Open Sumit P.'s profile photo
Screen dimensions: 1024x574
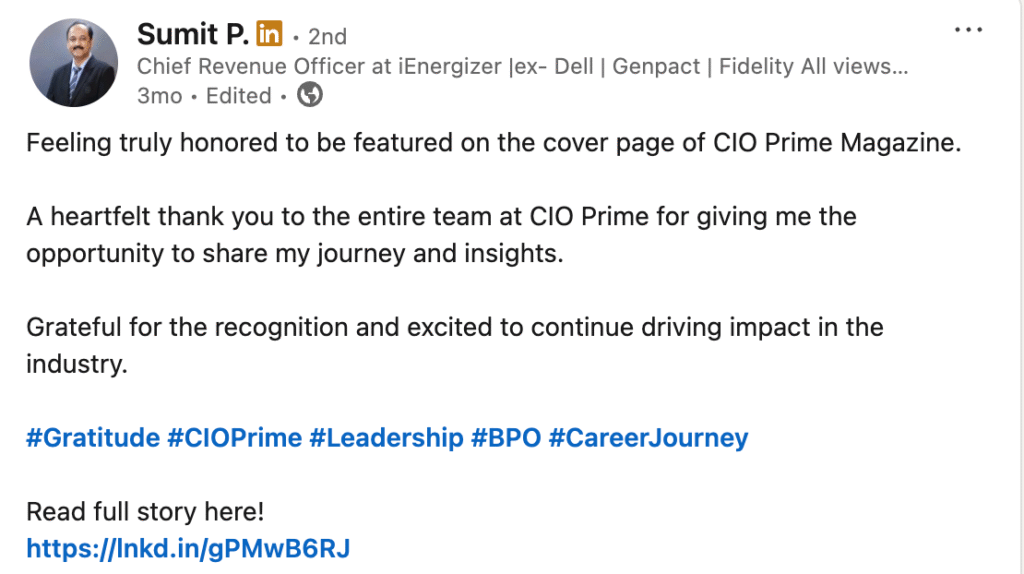(75, 62)
